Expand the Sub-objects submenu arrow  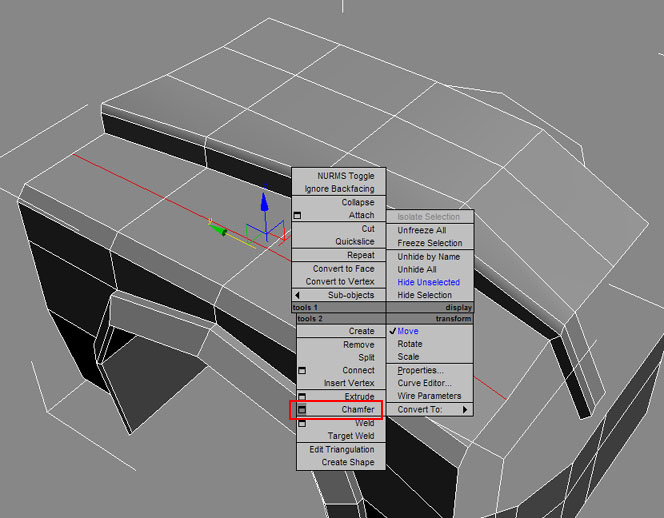pos(297,295)
